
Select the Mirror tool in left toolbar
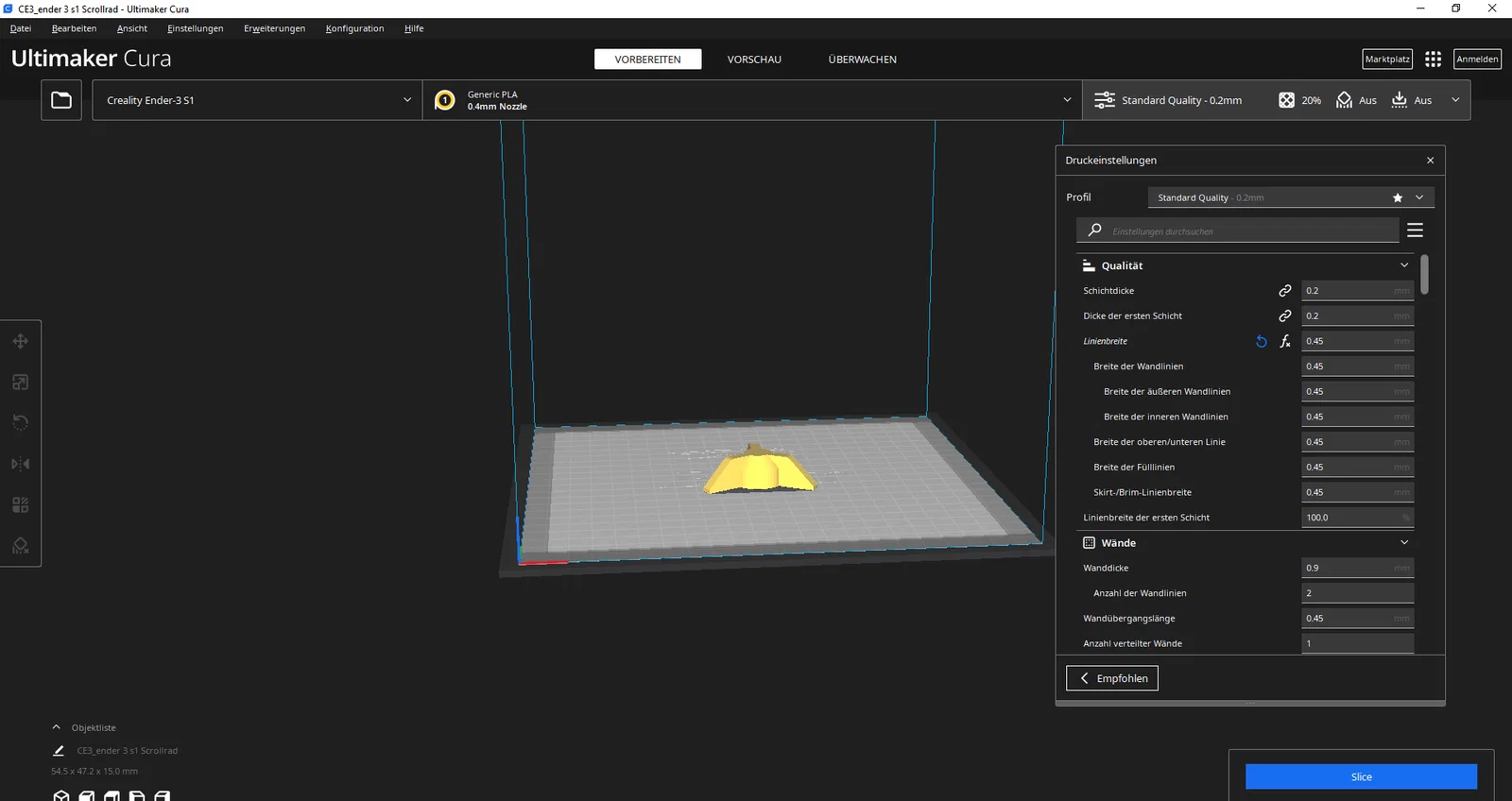pos(20,464)
